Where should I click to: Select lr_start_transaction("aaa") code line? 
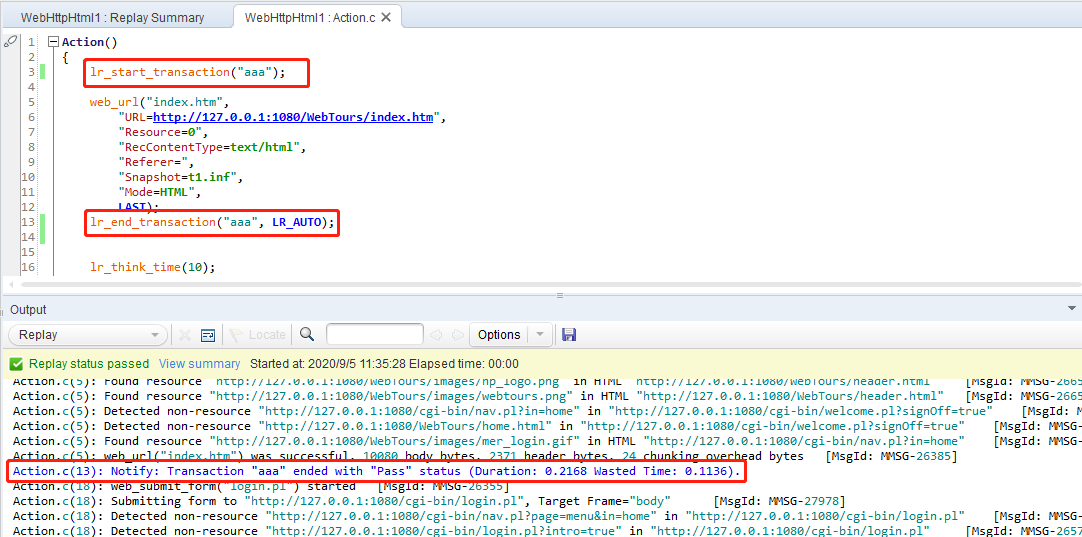188,72
